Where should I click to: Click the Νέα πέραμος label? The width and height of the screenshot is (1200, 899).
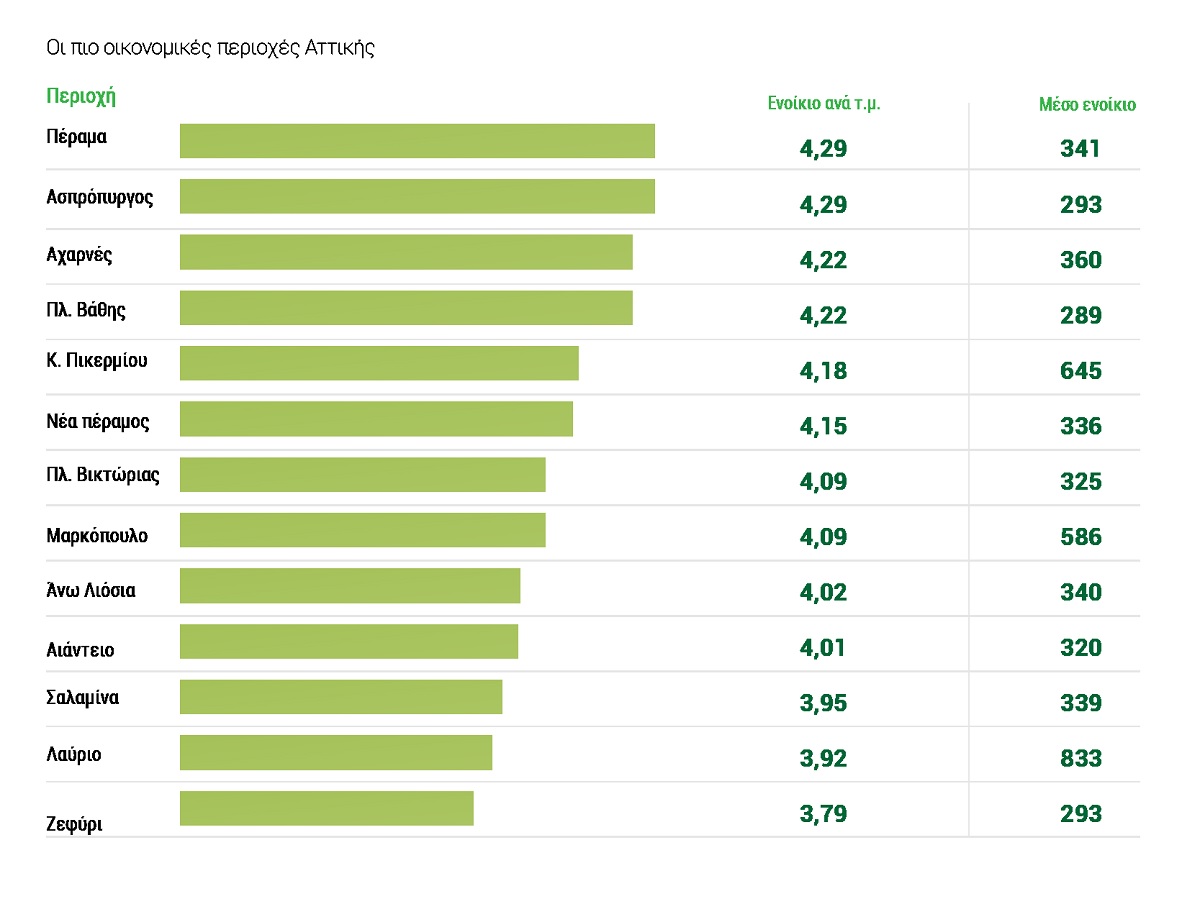(98, 421)
